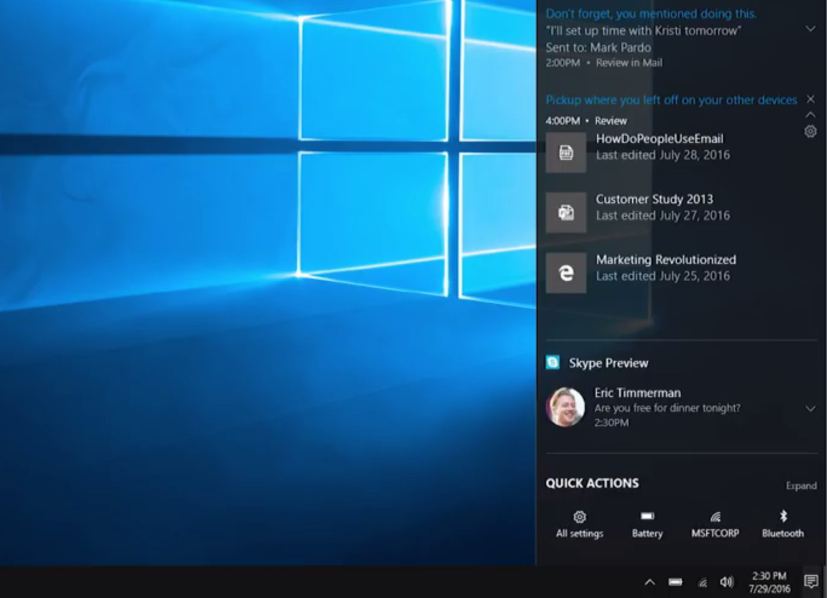Open the HowDoPeopleUseEmail document icon
This screenshot has width=827, height=598.
(566, 153)
